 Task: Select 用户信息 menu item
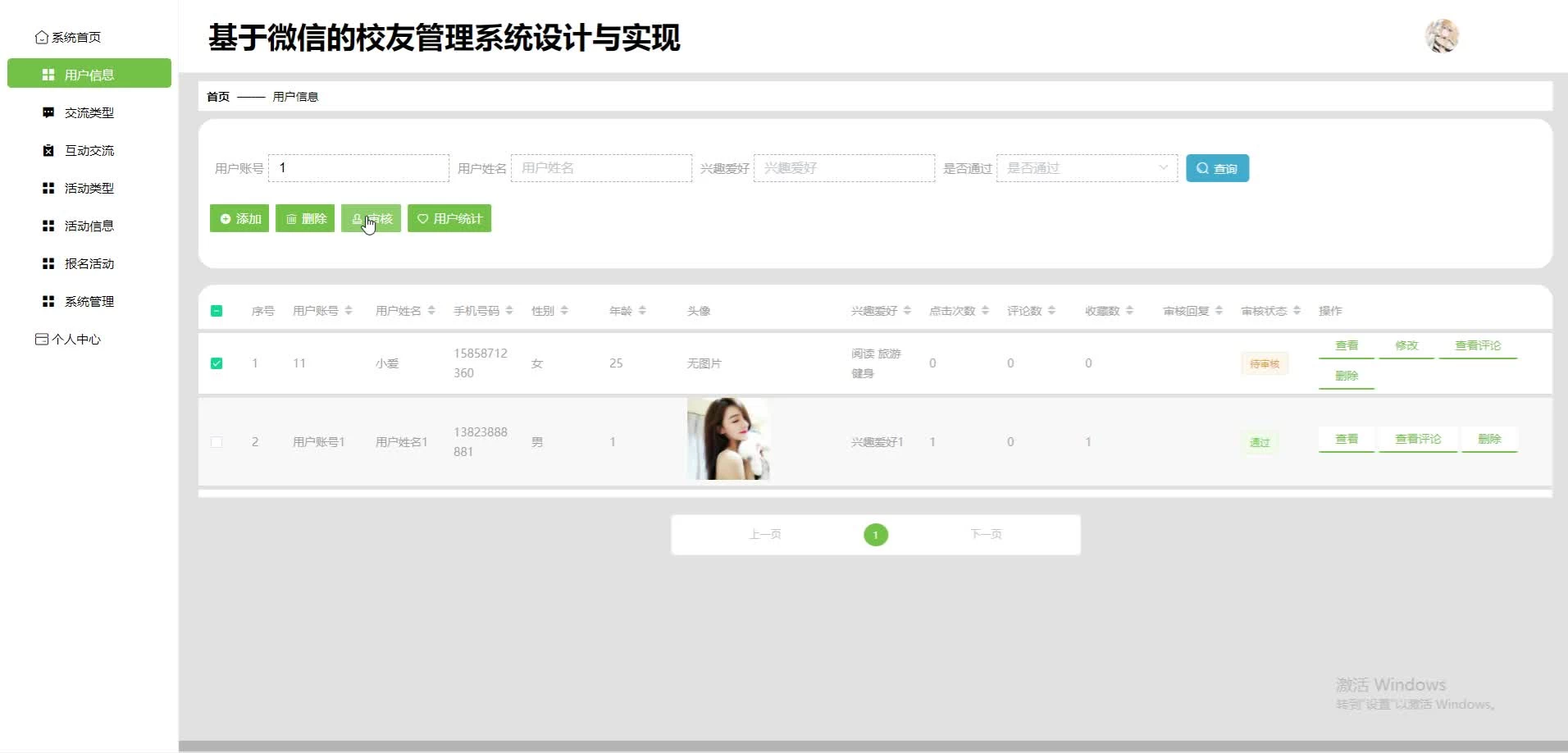(x=89, y=73)
